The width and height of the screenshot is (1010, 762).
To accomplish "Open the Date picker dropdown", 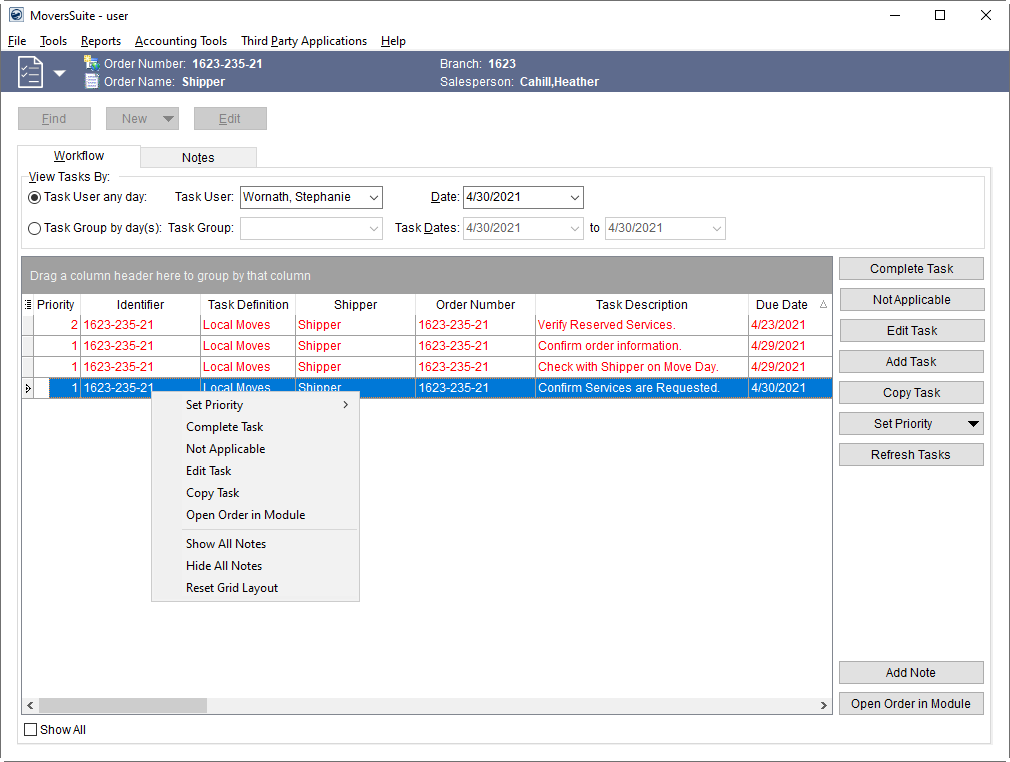I will click(574, 198).
